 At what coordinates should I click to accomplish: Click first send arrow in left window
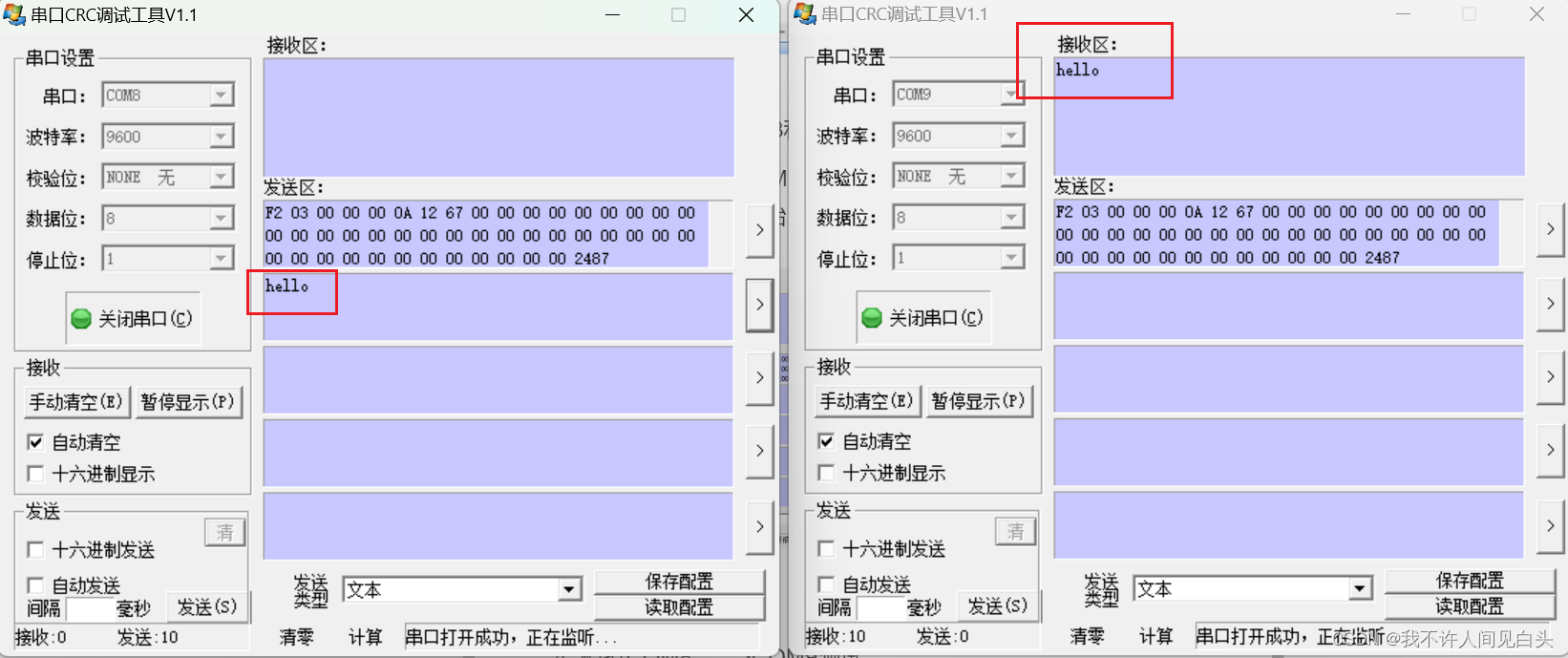759,230
